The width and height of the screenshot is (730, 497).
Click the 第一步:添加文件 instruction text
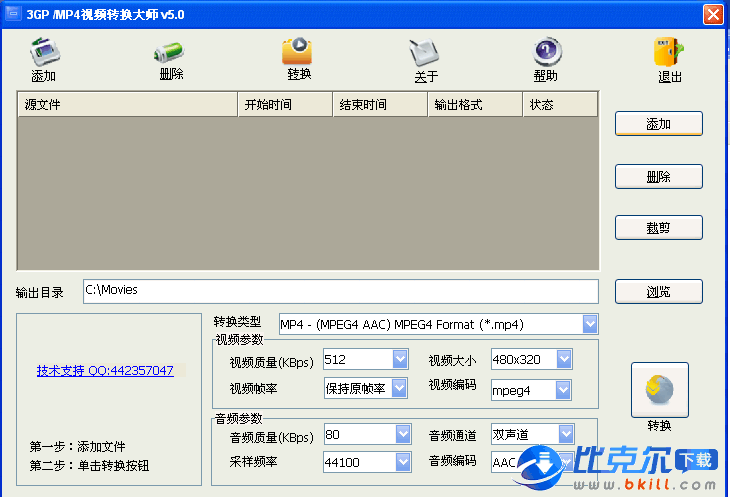[77, 447]
